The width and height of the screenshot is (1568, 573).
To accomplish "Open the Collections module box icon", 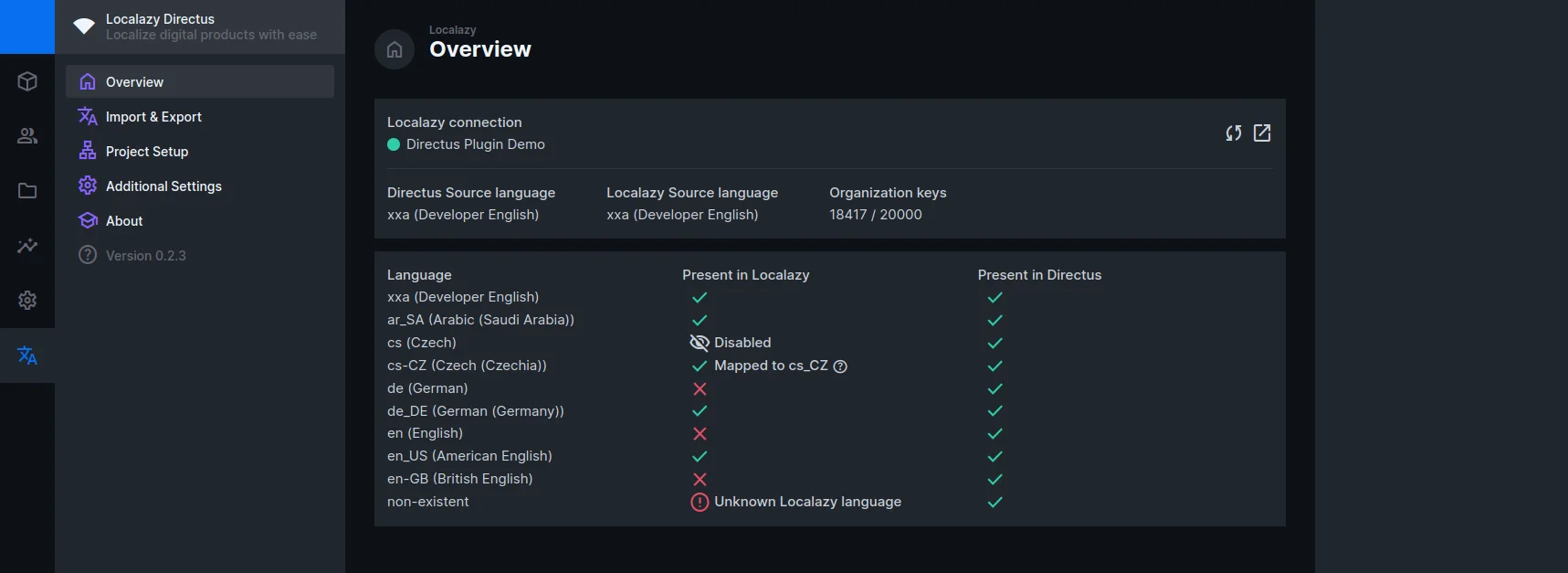I will (x=27, y=81).
